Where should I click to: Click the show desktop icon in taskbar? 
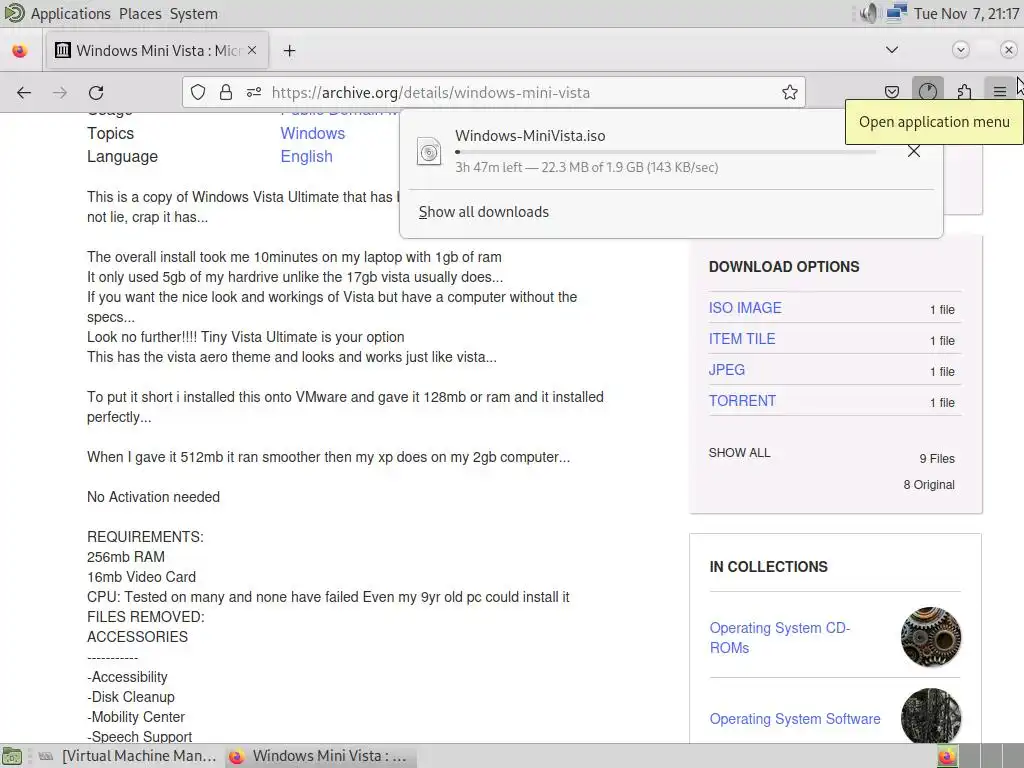click(12, 756)
